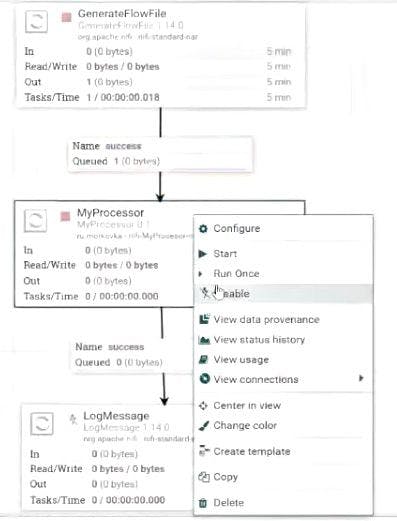Click the Start play icon
This screenshot has height=521, width=397.
[203, 254]
